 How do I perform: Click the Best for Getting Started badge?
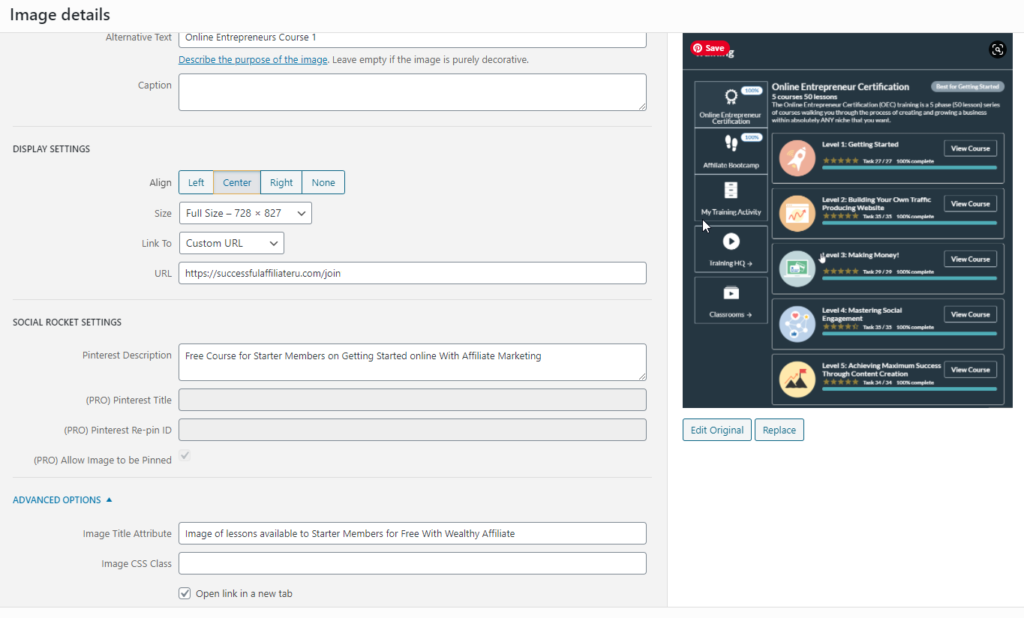click(x=967, y=86)
